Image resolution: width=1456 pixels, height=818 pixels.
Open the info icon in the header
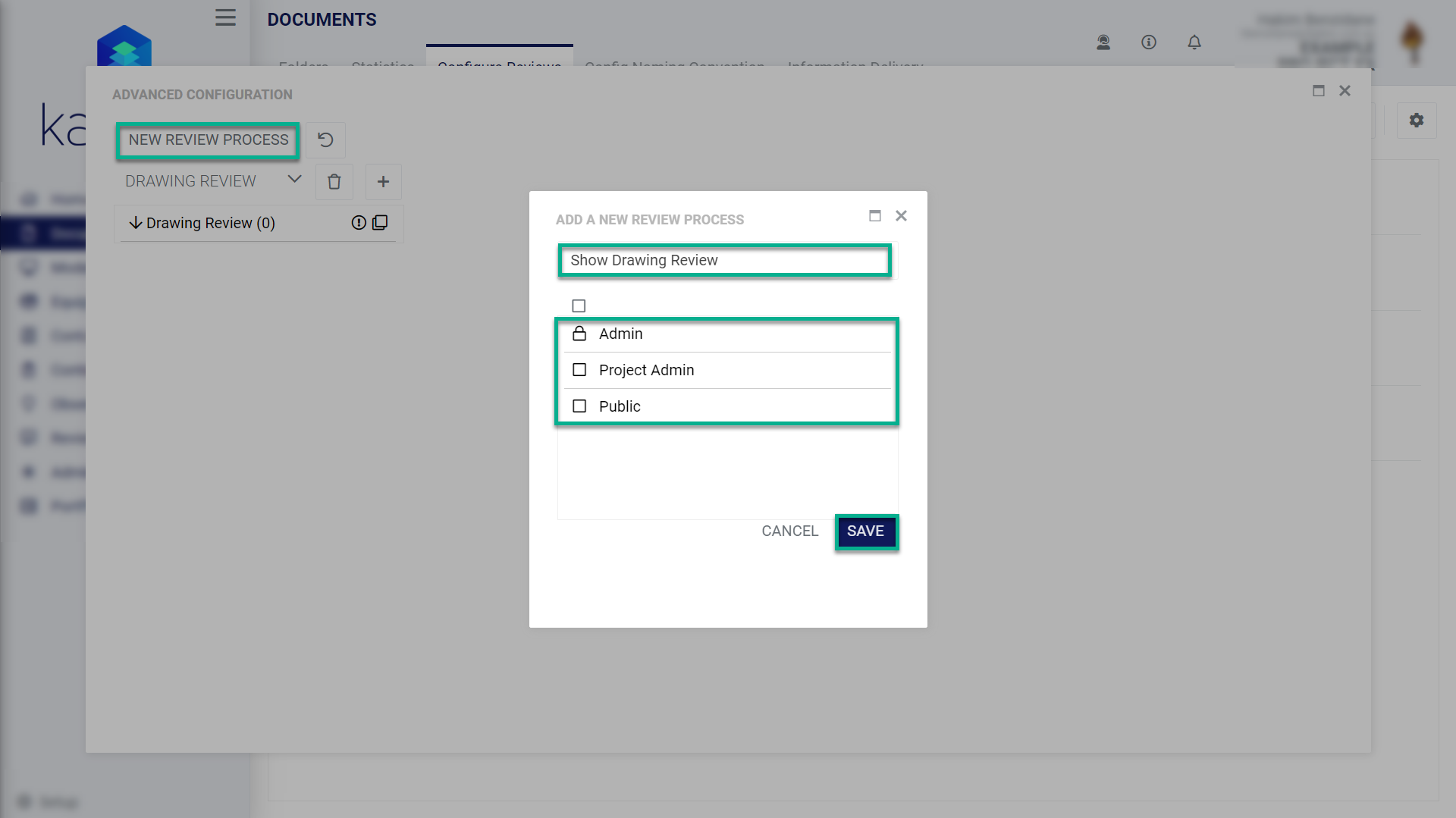coord(1149,42)
